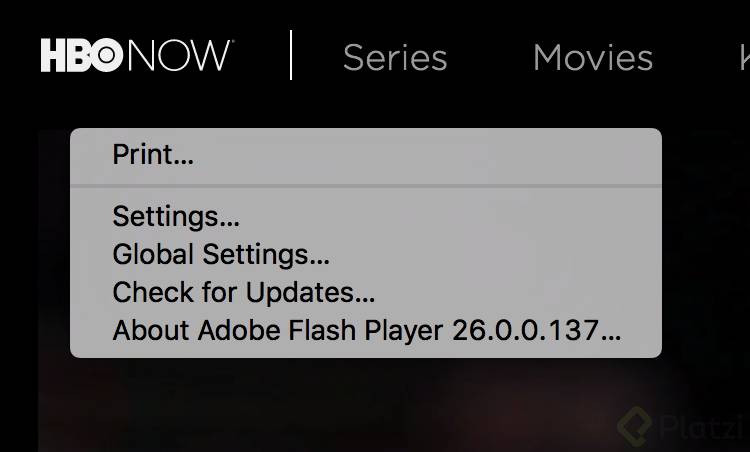This screenshot has height=452, width=750.
Task: Open the cut-off nav item after Movies
Action: pos(744,58)
